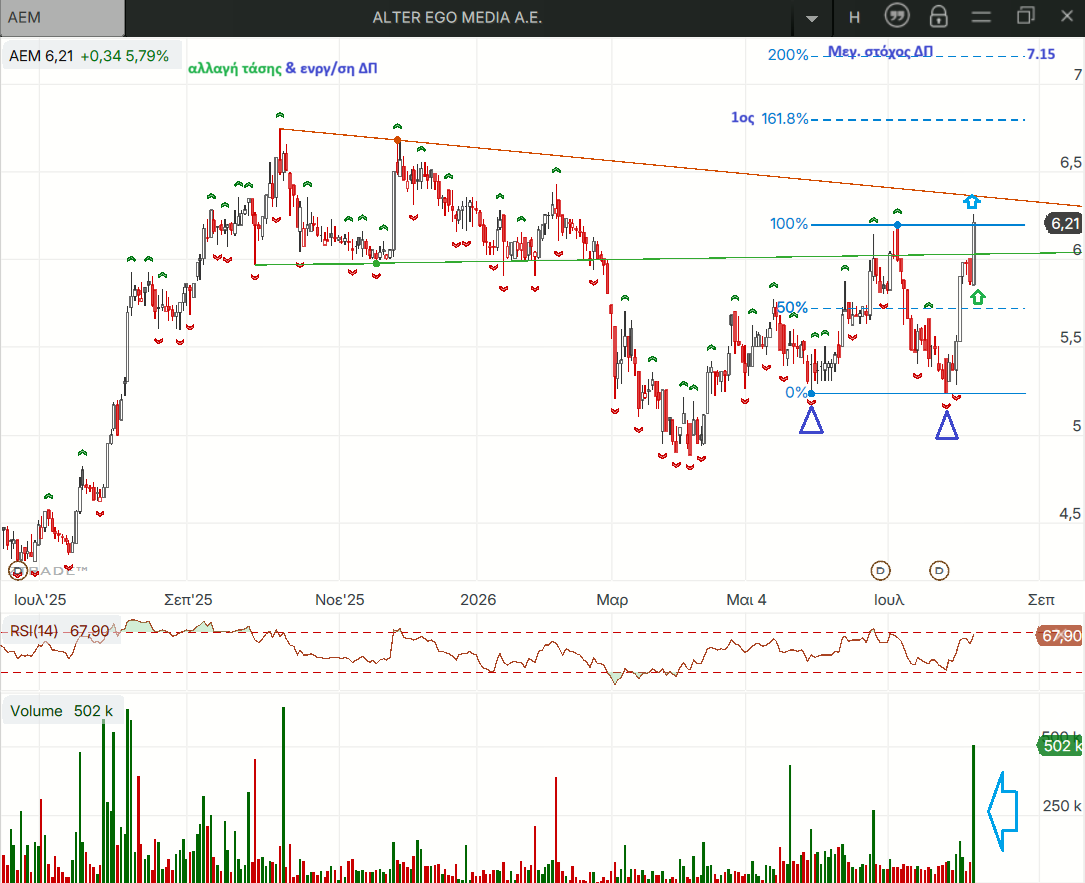Click the 250 k volume axis label
This screenshot has width=1085, height=883.
1061,805
